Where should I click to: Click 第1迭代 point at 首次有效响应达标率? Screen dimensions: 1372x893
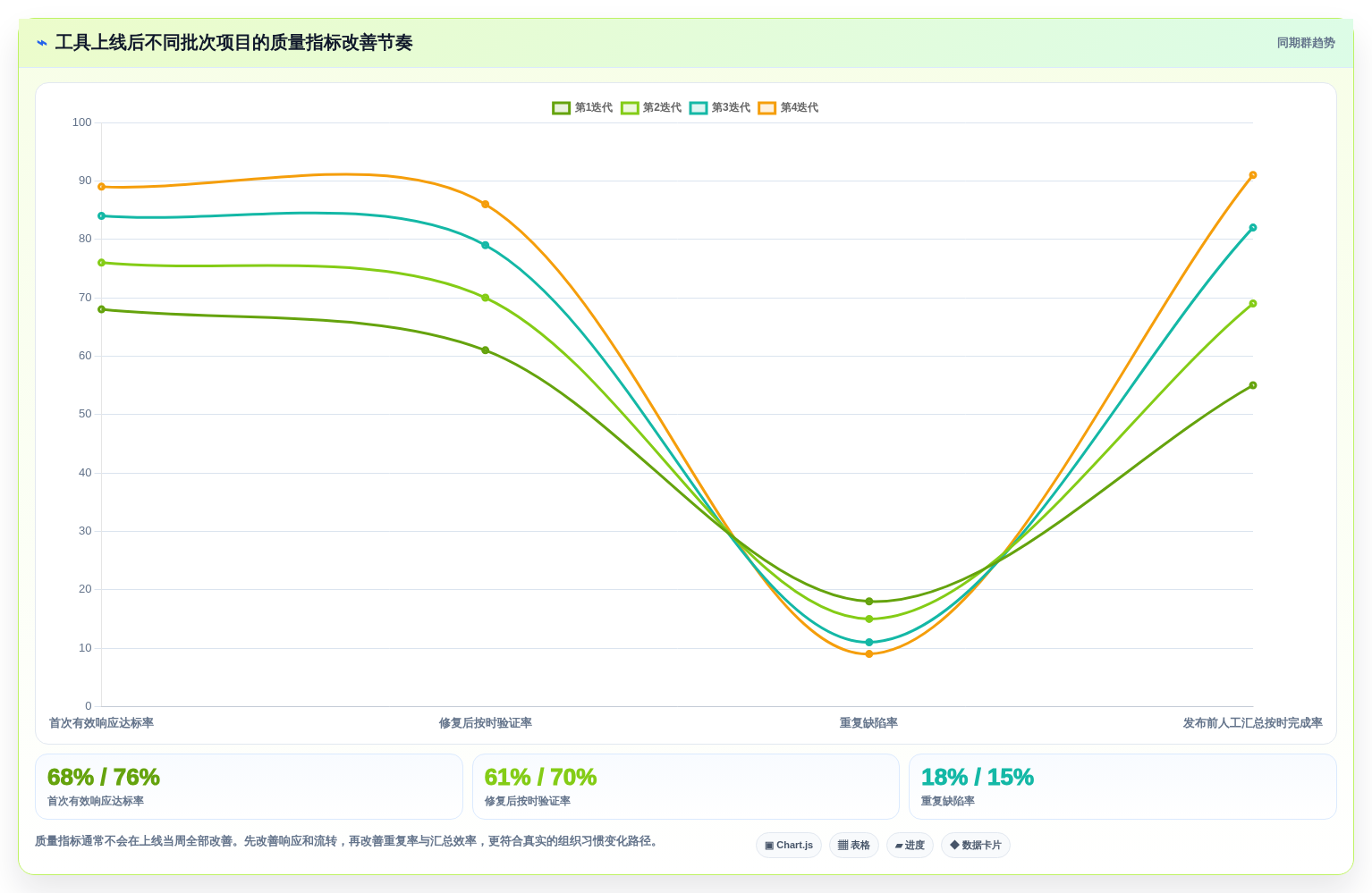click(x=101, y=309)
